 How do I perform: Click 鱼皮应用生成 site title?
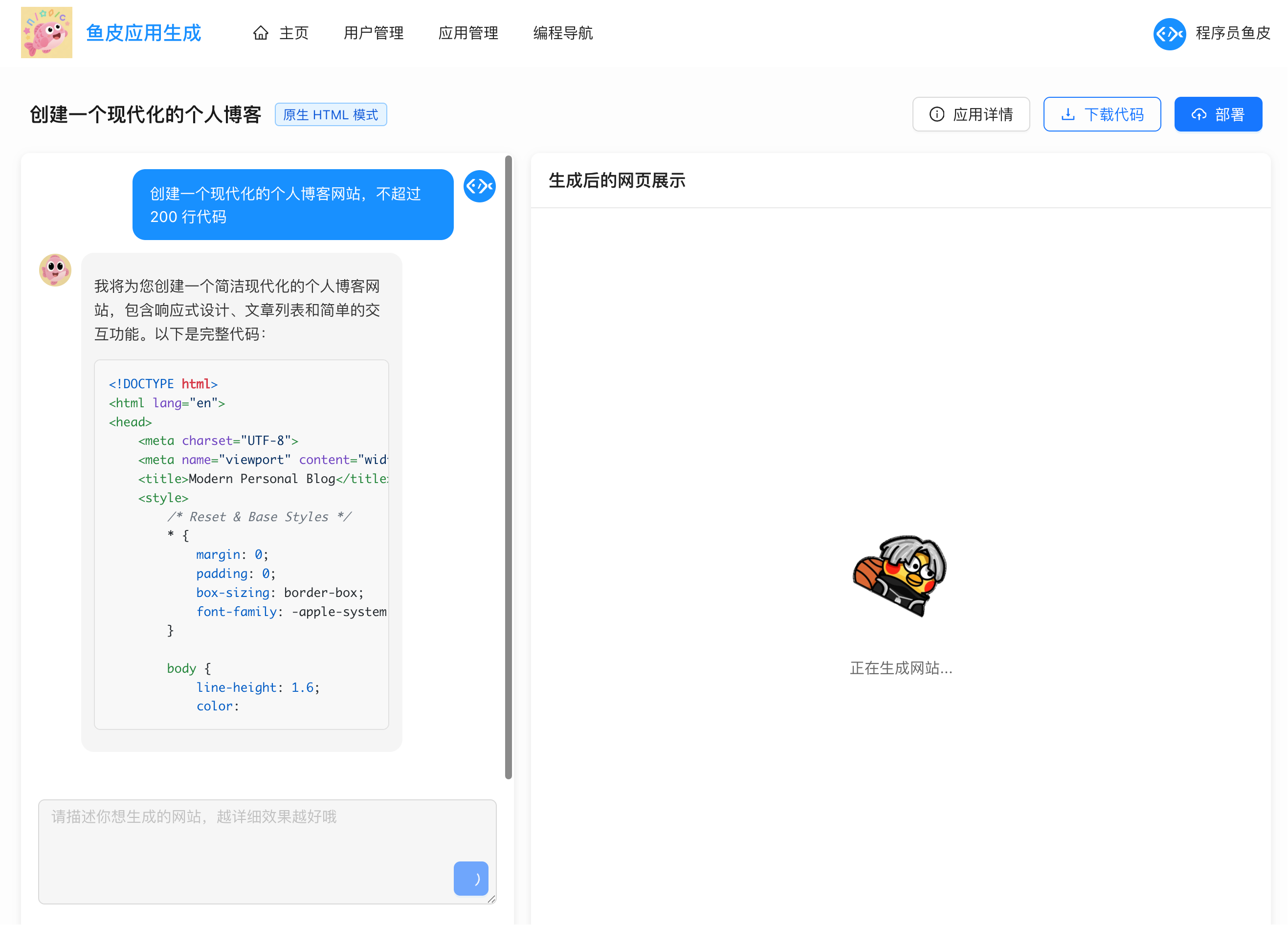[144, 33]
